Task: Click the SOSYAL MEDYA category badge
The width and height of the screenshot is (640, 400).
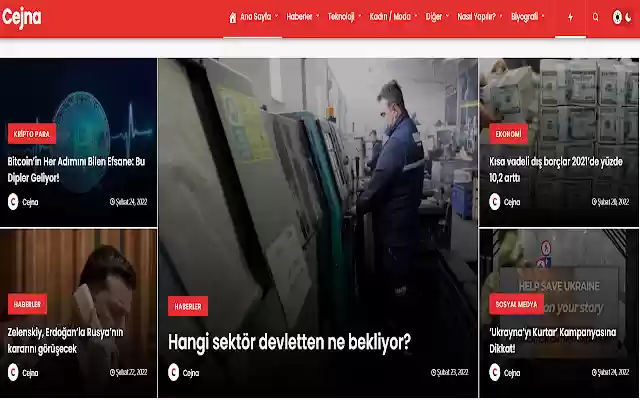Action: (x=516, y=304)
